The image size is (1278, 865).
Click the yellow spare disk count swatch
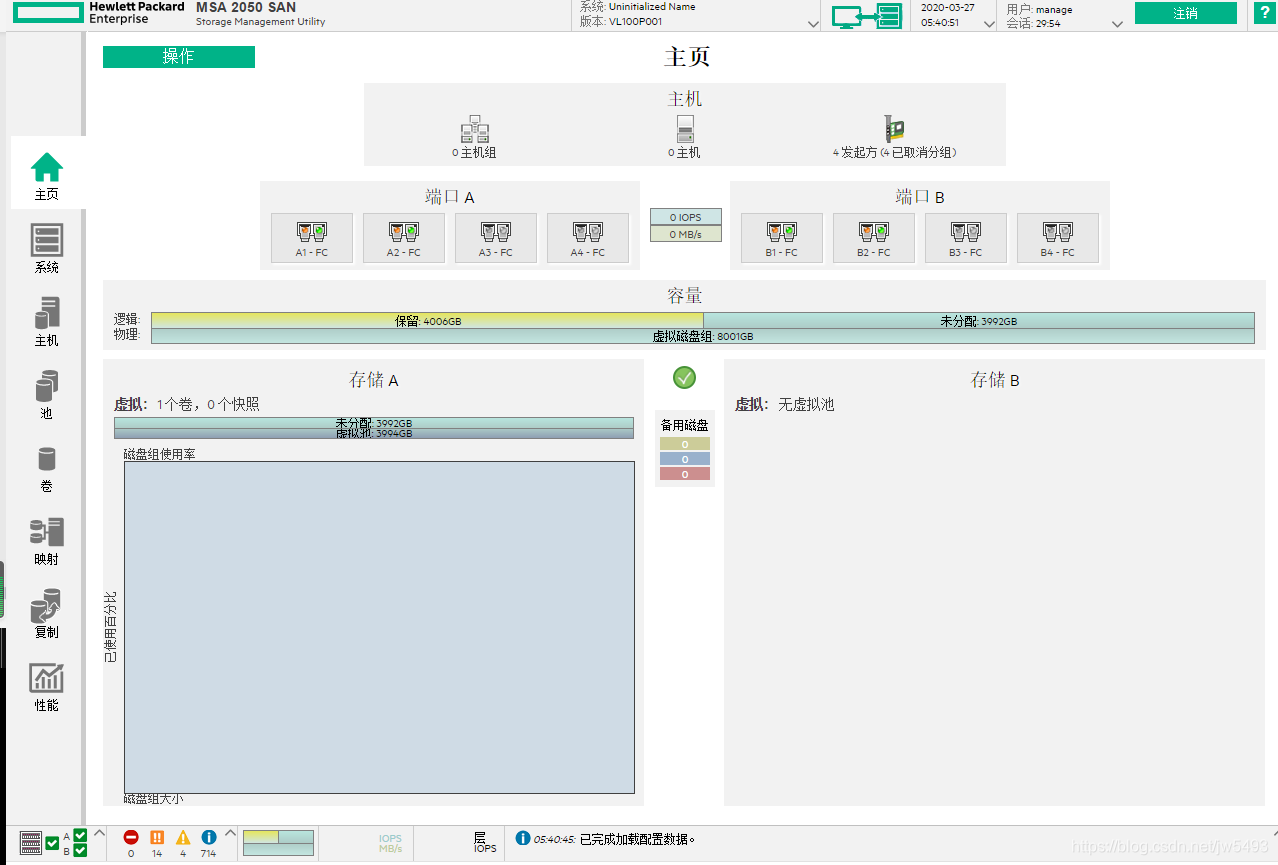(x=685, y=444)
